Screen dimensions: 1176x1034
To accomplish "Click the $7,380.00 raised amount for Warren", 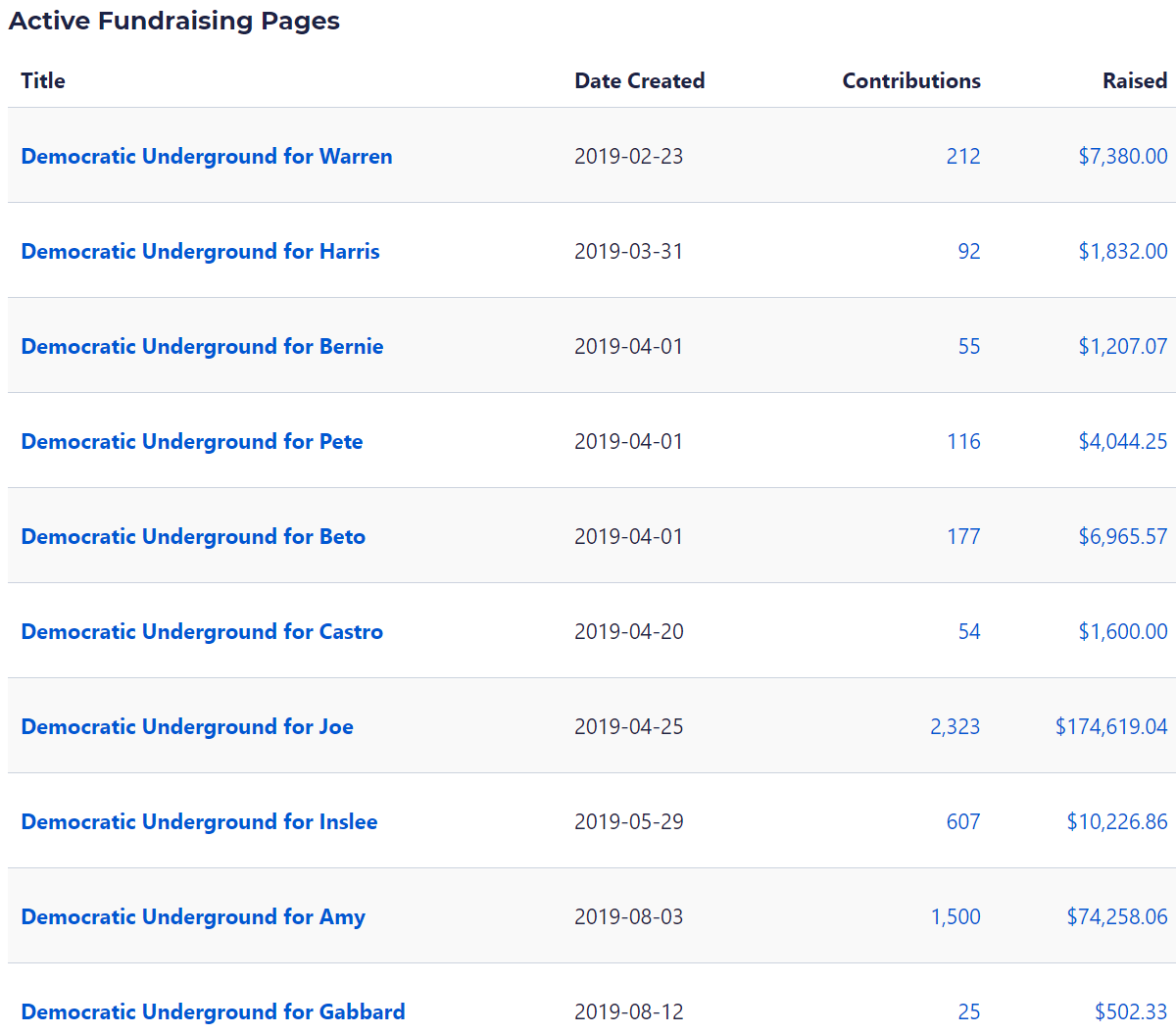I will 1122,157.
